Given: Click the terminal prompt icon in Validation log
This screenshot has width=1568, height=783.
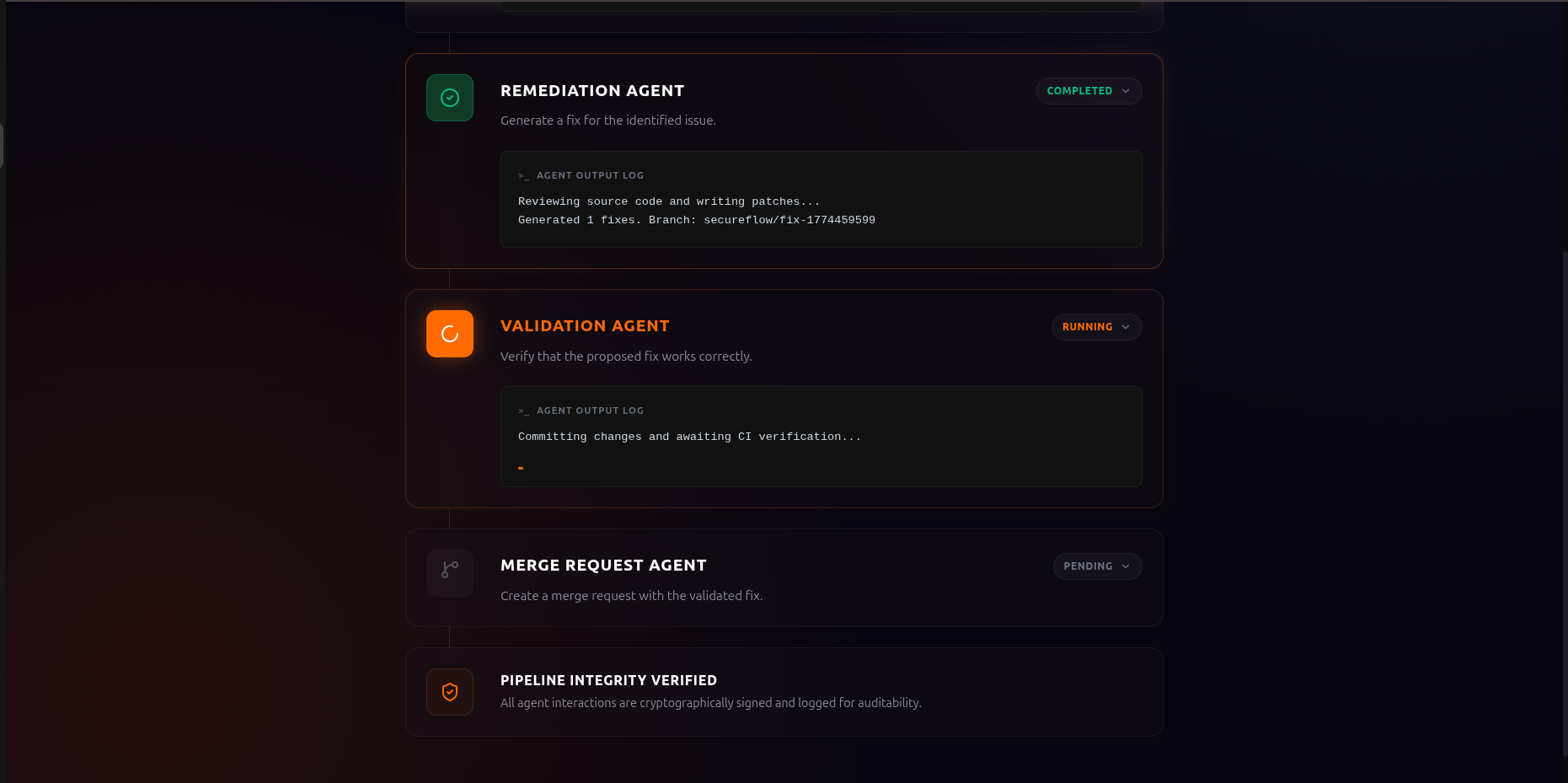Looking at the screenshot, I should point(523,411).
